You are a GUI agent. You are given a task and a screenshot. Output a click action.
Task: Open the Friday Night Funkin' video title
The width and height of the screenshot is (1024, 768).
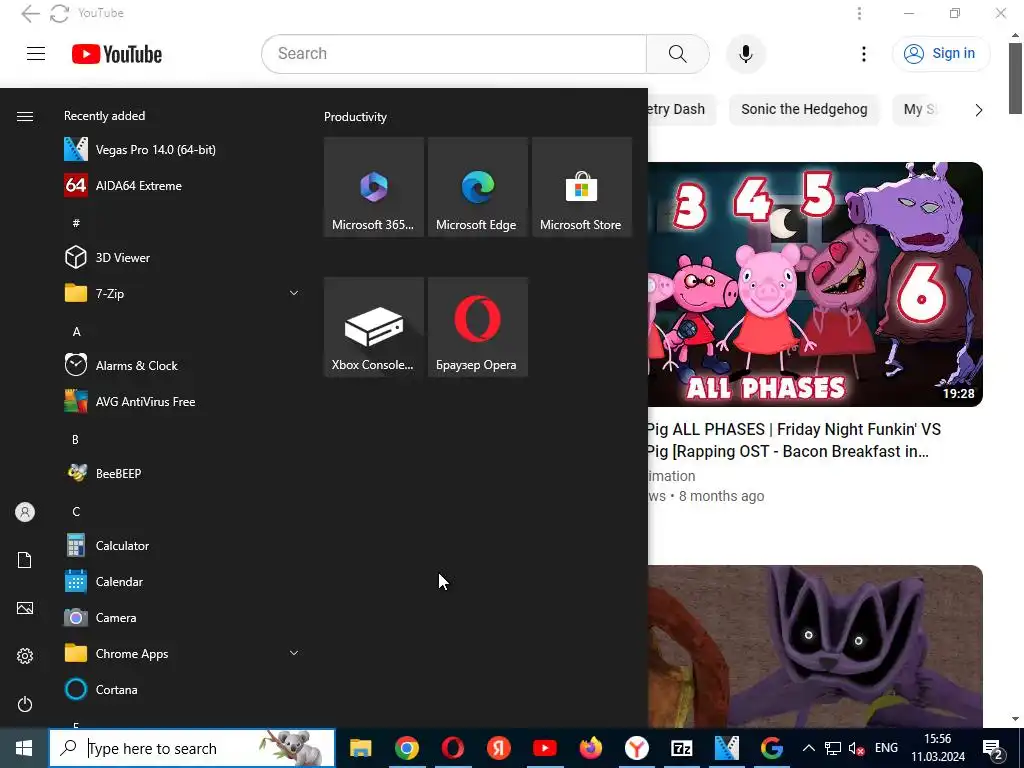[x=793, y=440]
